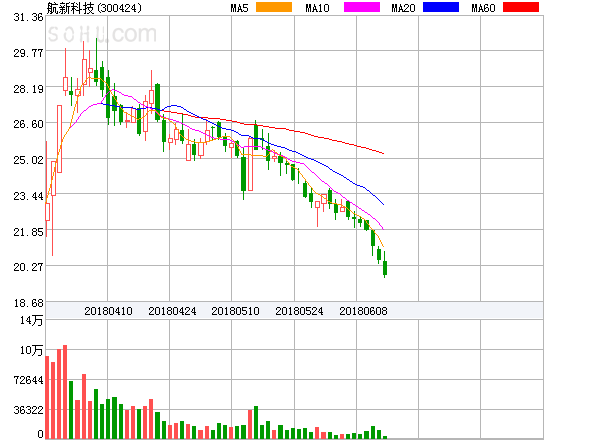The height and width of the screenshot is (440, 600).
Task: Click the MA20 legend label
Action: click(x=403, y=8)
